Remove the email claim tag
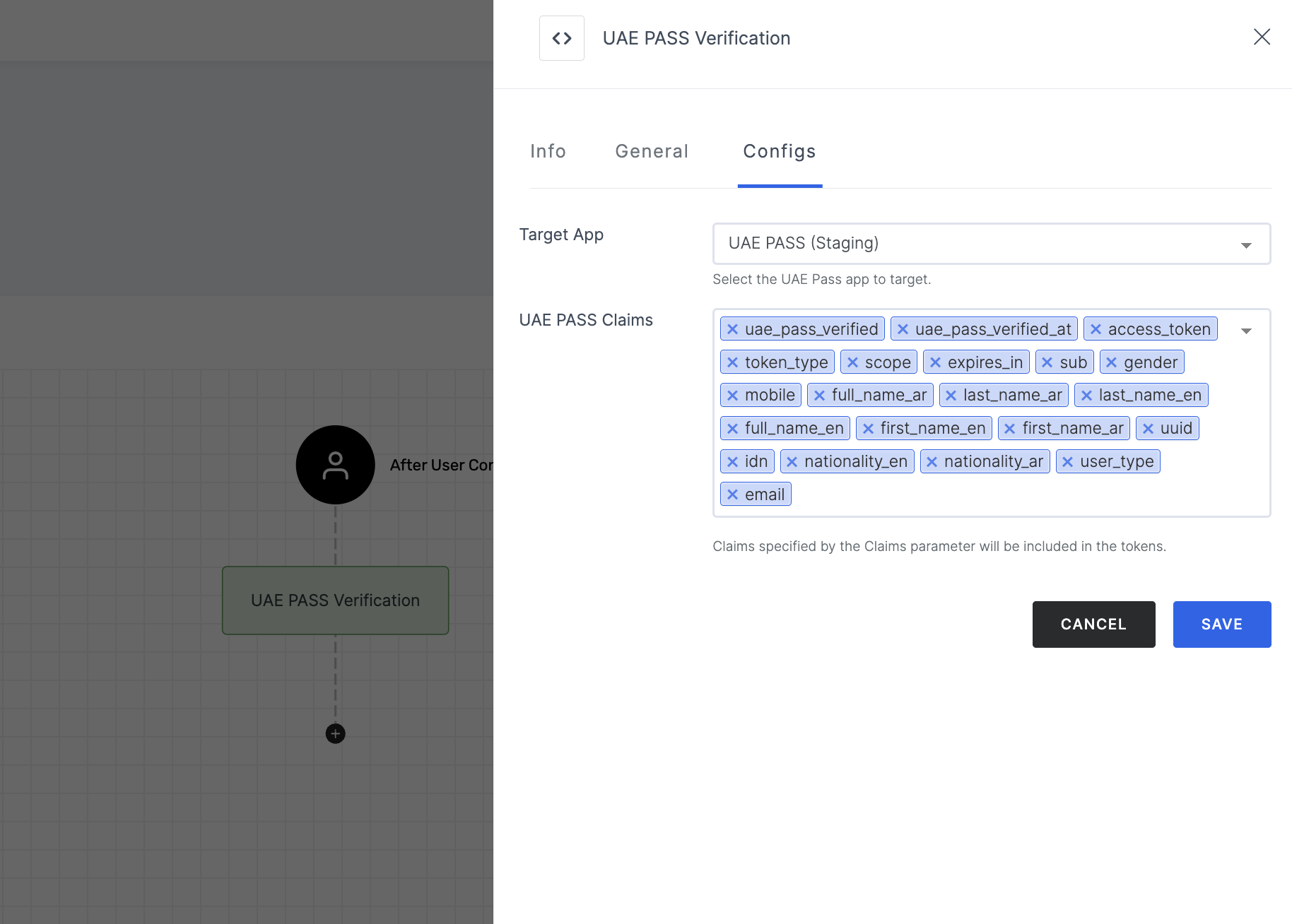 [x=733, y=494]
